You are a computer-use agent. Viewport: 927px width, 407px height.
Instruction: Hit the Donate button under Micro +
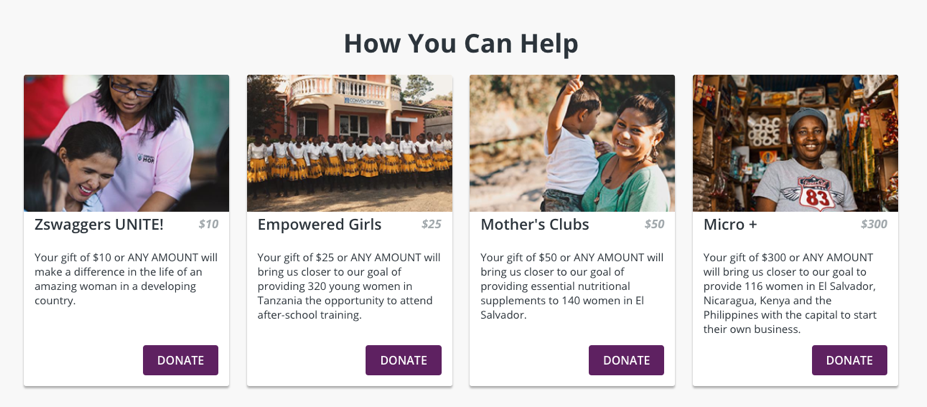pos(849,360)
